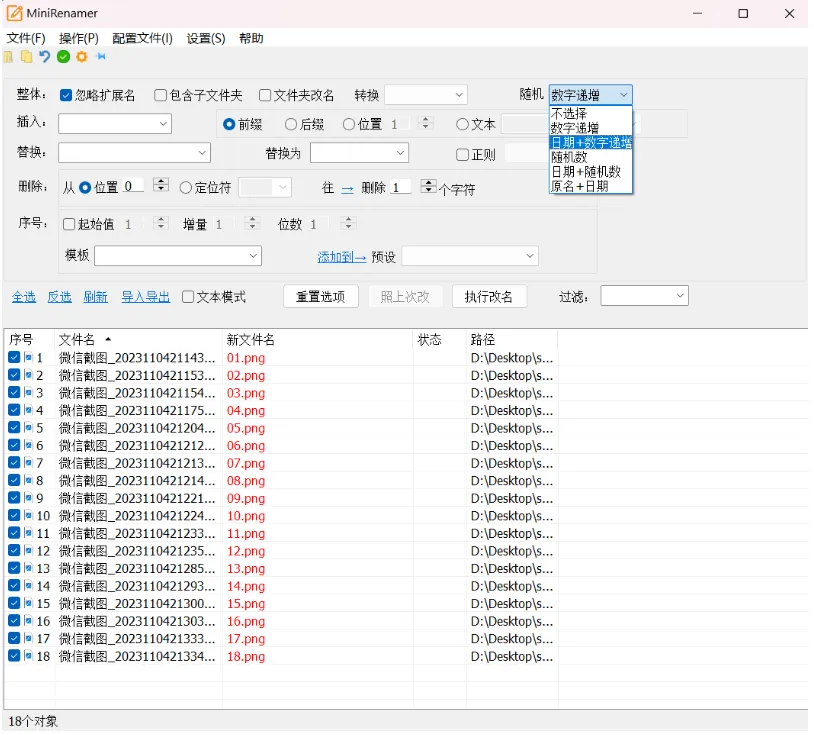814x735 pixels.
Task: Select the 前缀 radio button
Action: 229,124
